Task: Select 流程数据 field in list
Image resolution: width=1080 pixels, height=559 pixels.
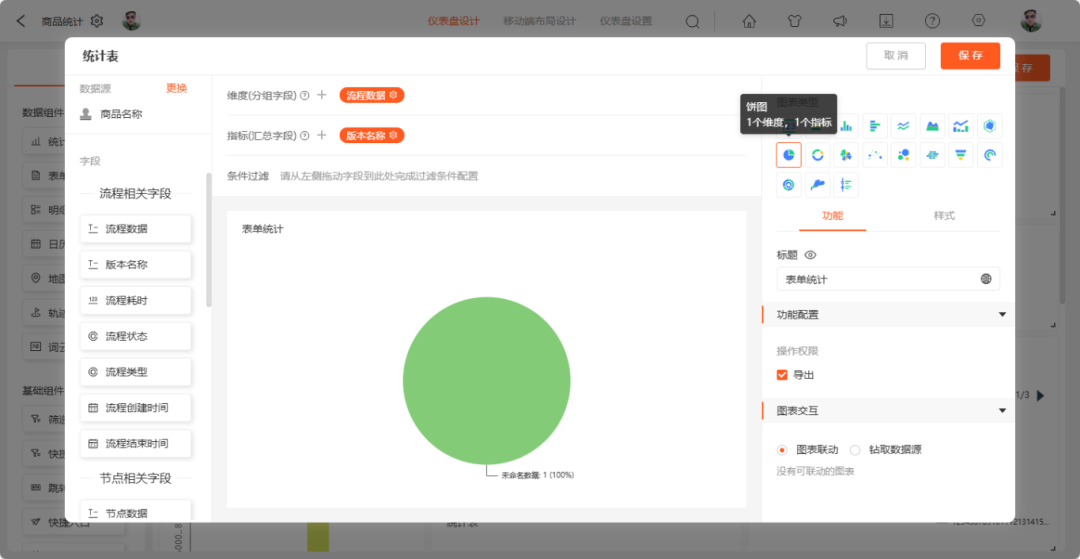Action: (x=136, y=229)
